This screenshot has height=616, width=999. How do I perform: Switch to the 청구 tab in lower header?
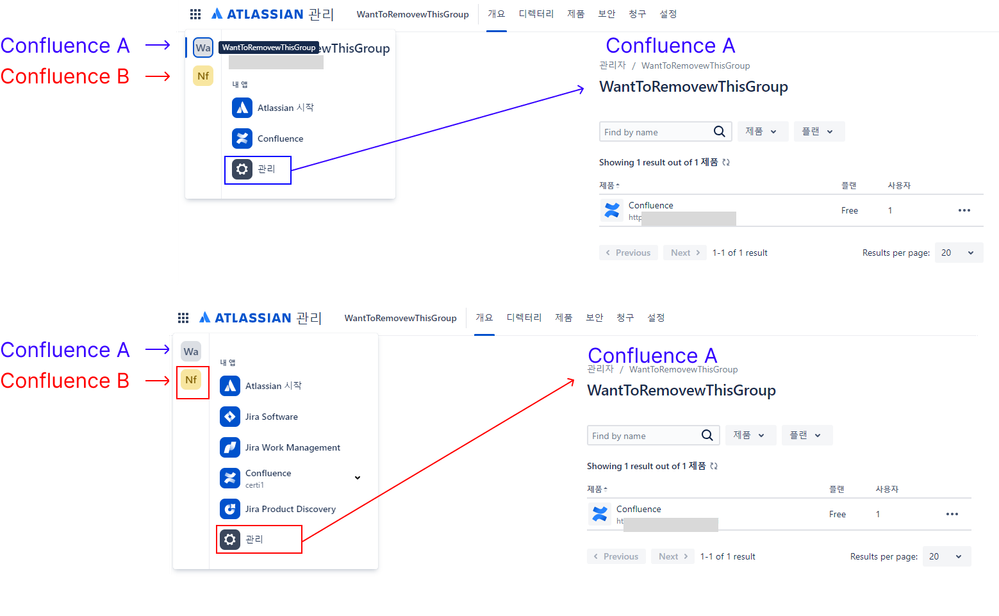point(625,318)
